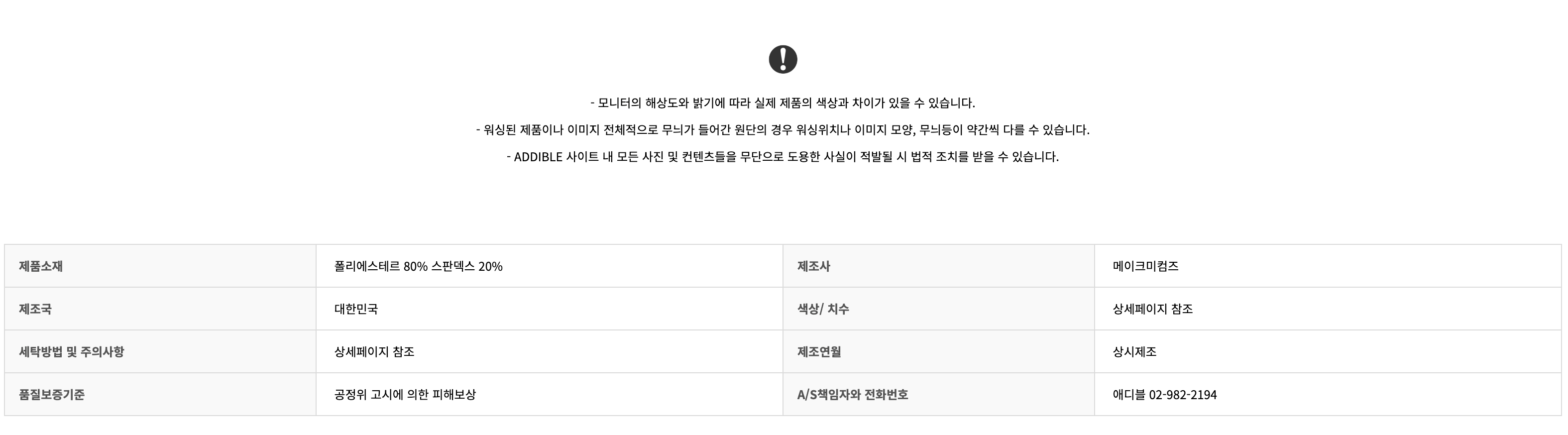Click the 애디블 02-982-2194 phone number
1568x435 pixels.
pyautogui.click(x=1164, y=394)
